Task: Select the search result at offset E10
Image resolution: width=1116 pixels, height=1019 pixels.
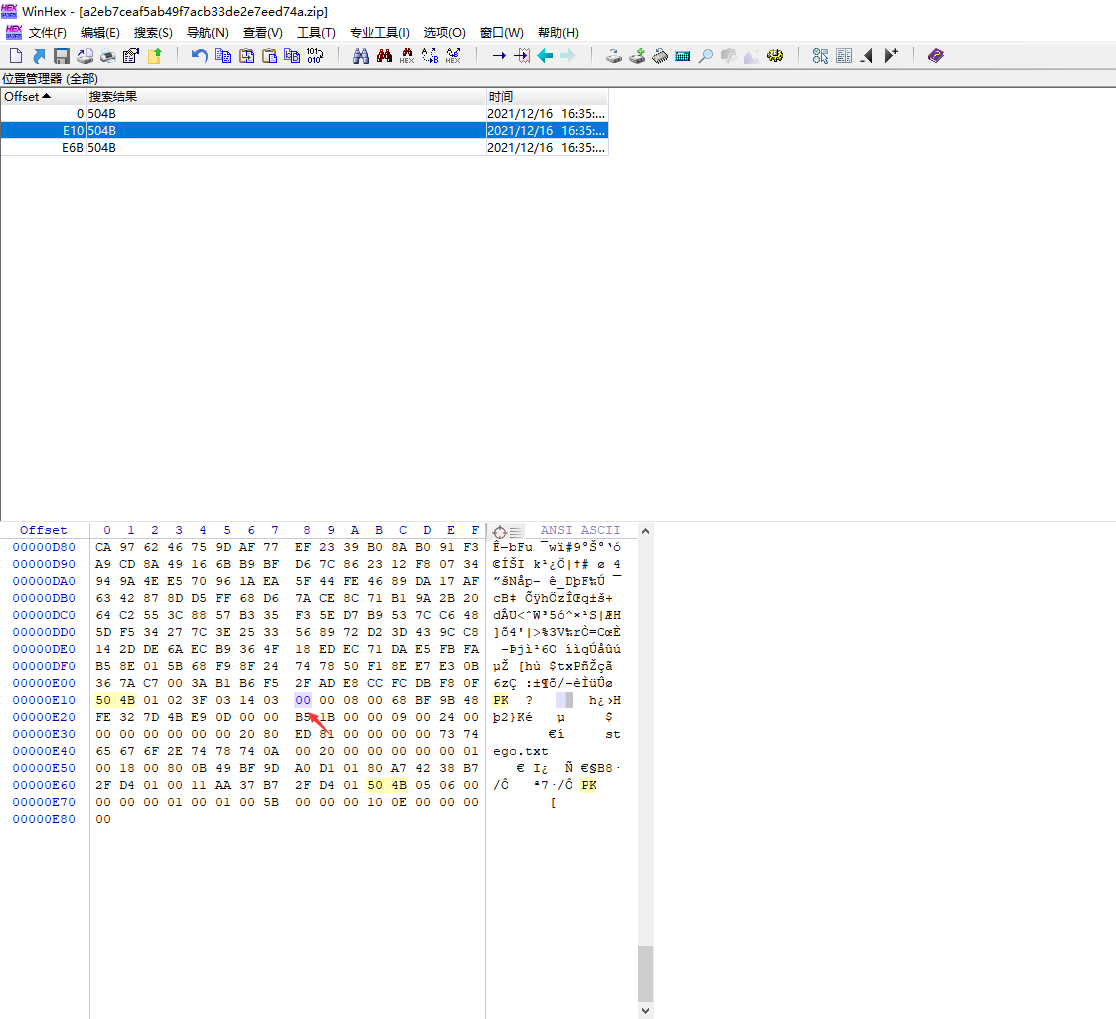Action: coord(304,131)
